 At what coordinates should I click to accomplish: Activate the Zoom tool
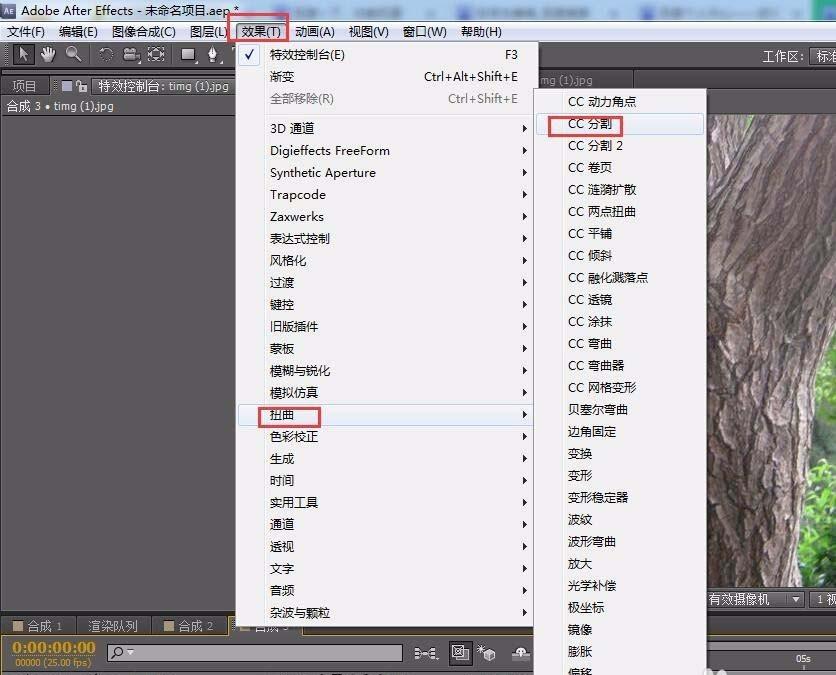click(x=73, y=55)
